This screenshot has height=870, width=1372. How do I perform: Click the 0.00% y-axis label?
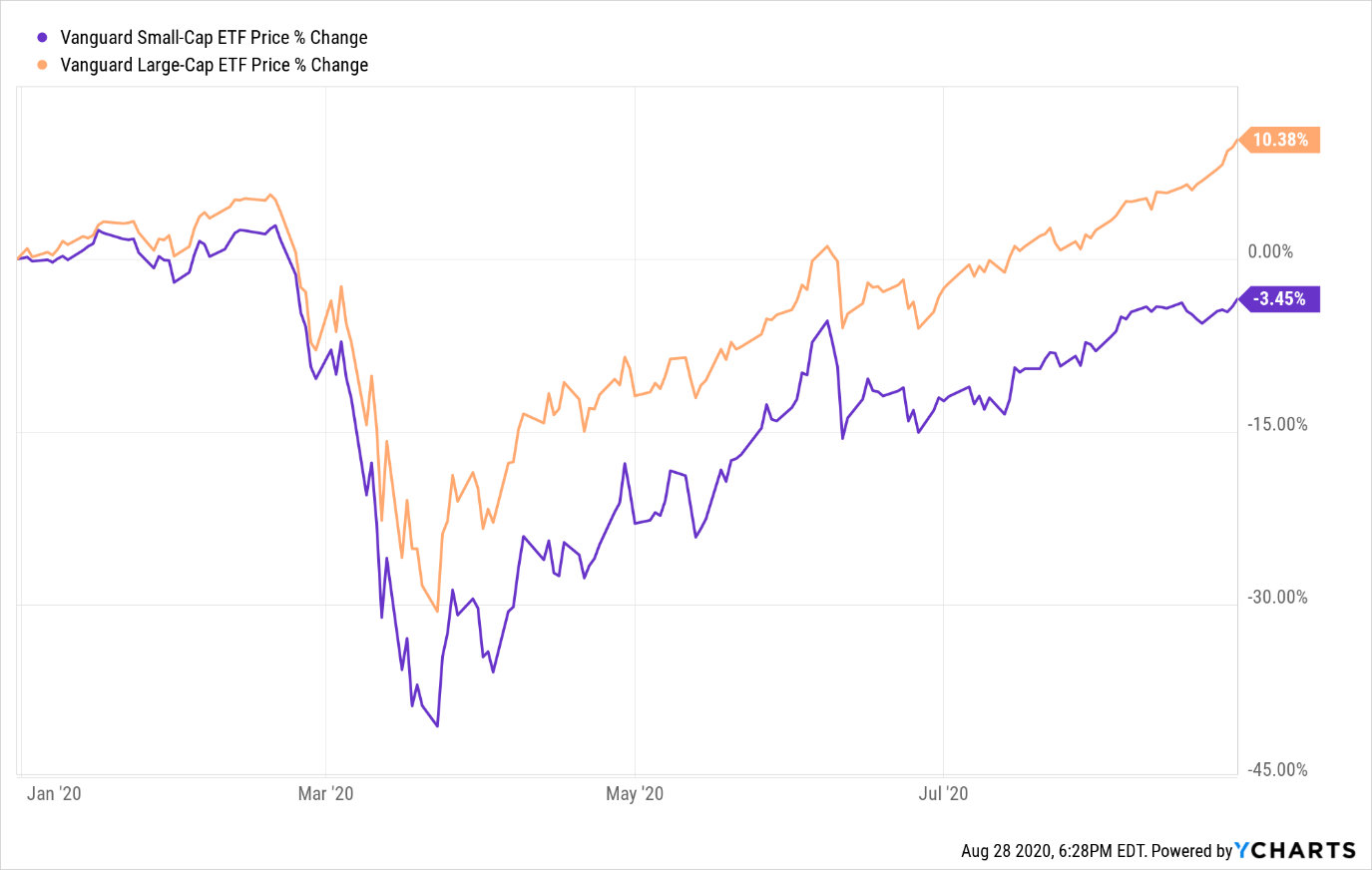click(1270, 251)
